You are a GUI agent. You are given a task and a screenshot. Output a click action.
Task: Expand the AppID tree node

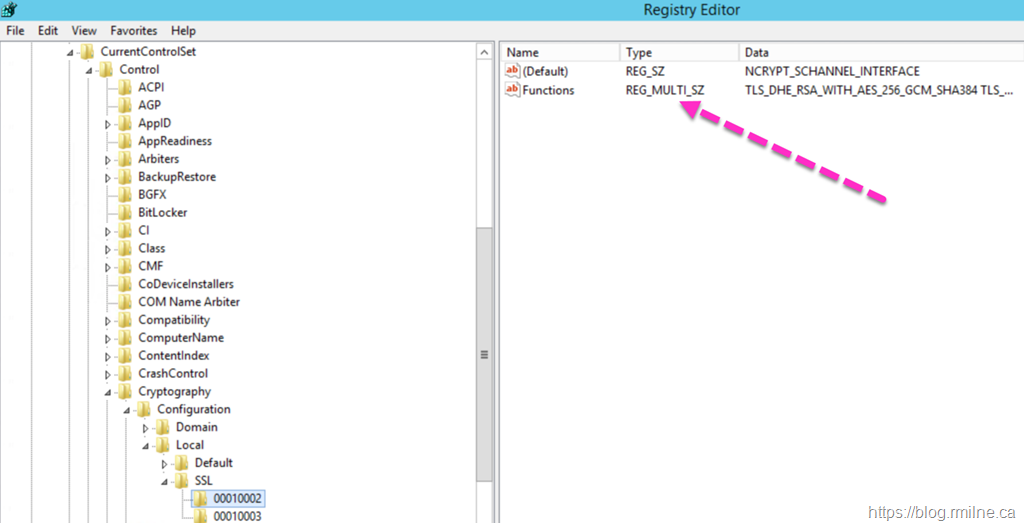click(108, 124)
